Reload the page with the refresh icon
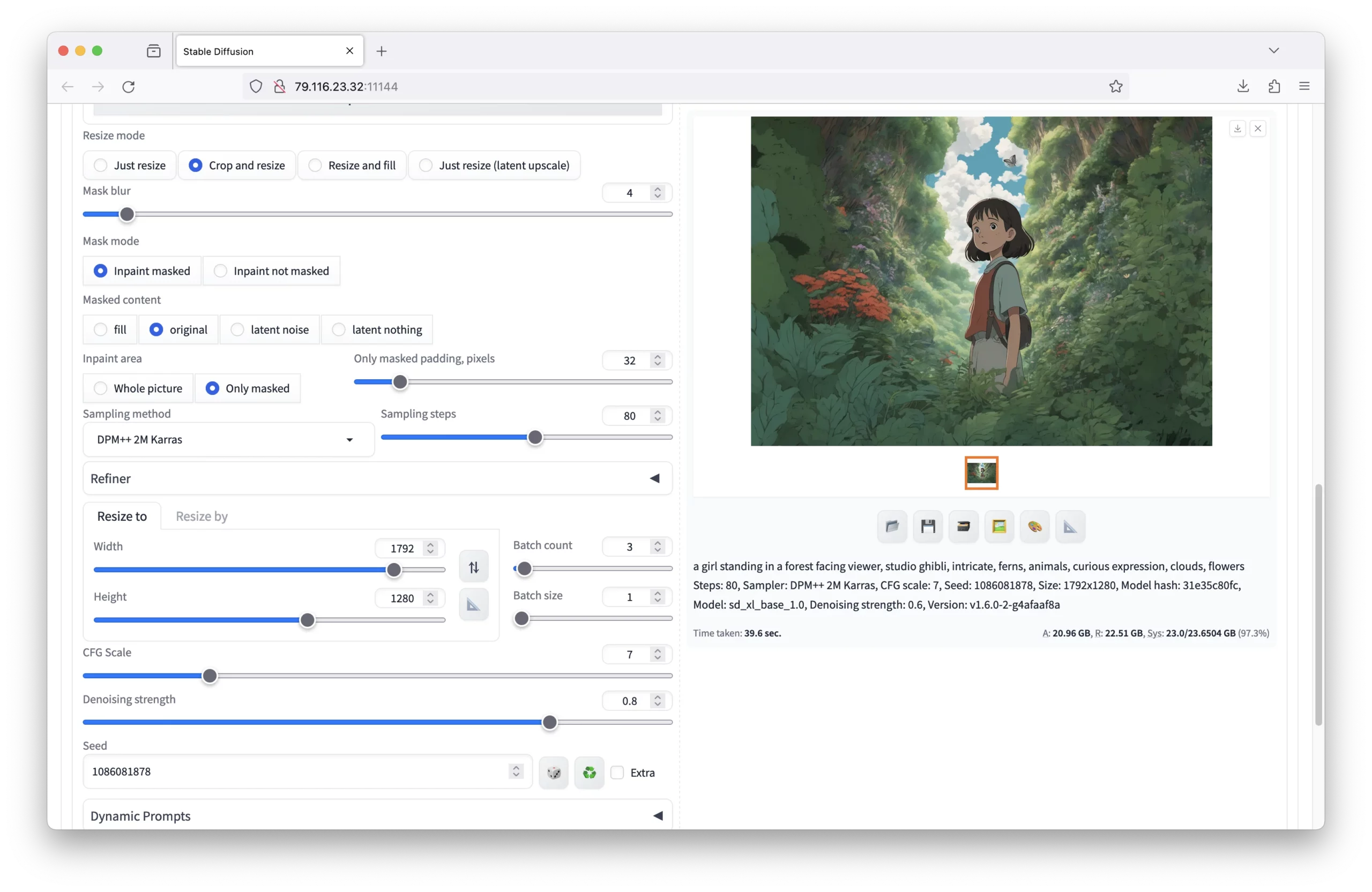 129,86
